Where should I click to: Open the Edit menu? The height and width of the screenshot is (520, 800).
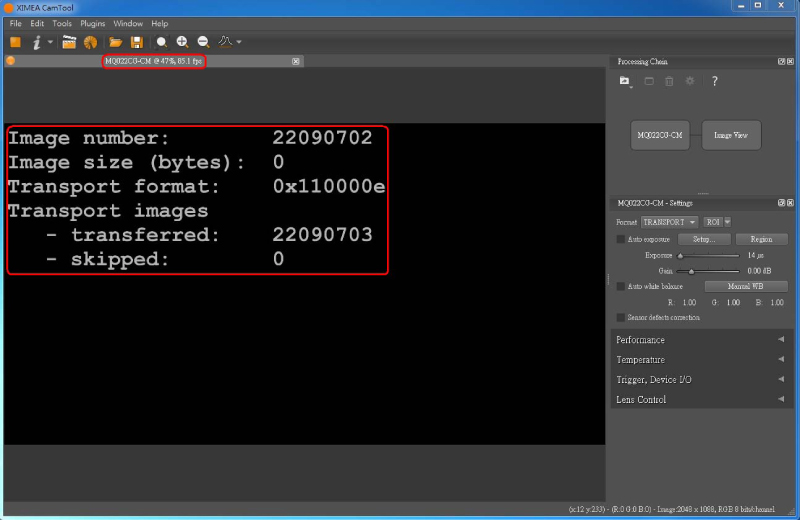37,23
